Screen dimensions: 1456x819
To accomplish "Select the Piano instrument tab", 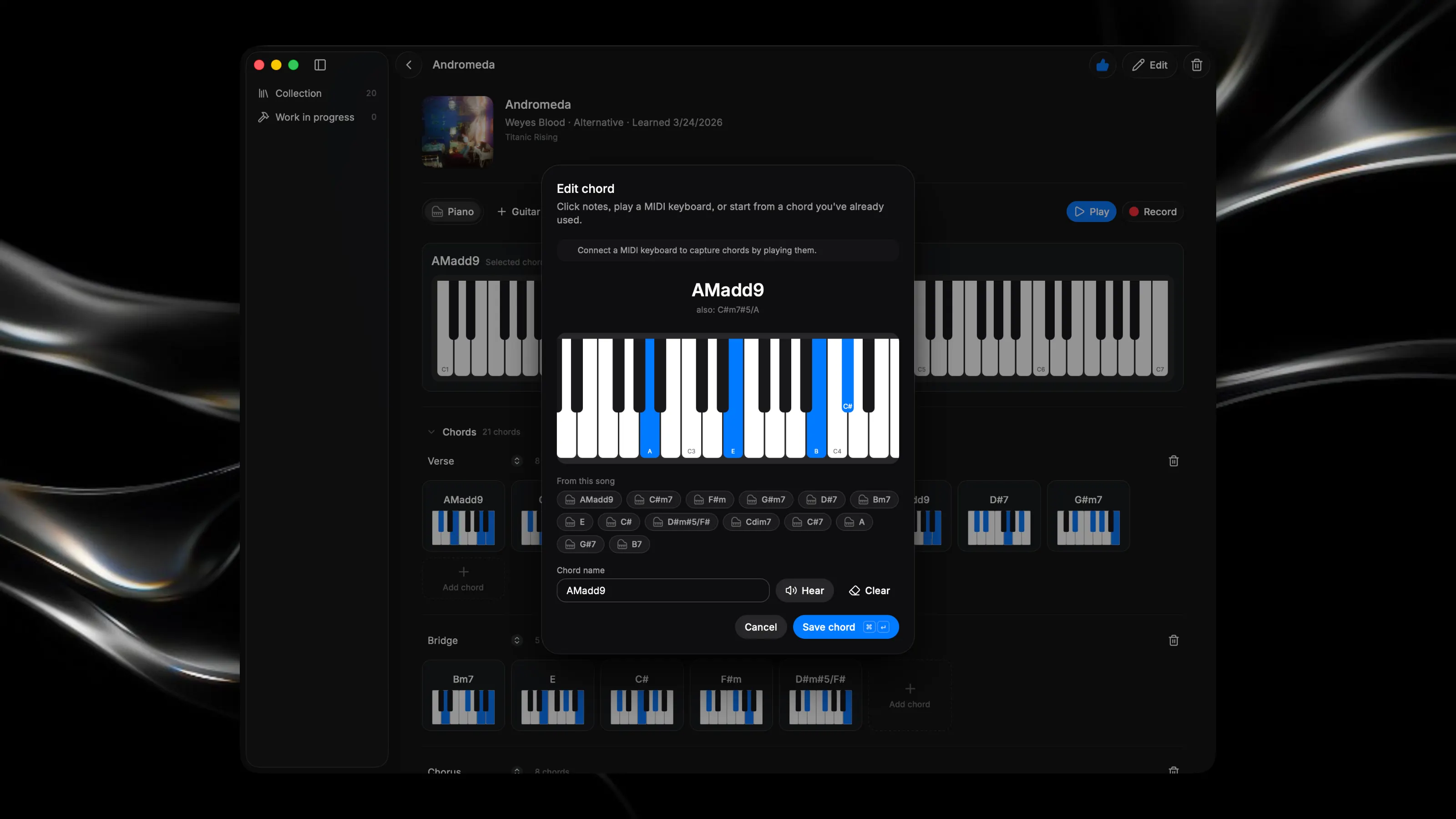I will (453, 212).
